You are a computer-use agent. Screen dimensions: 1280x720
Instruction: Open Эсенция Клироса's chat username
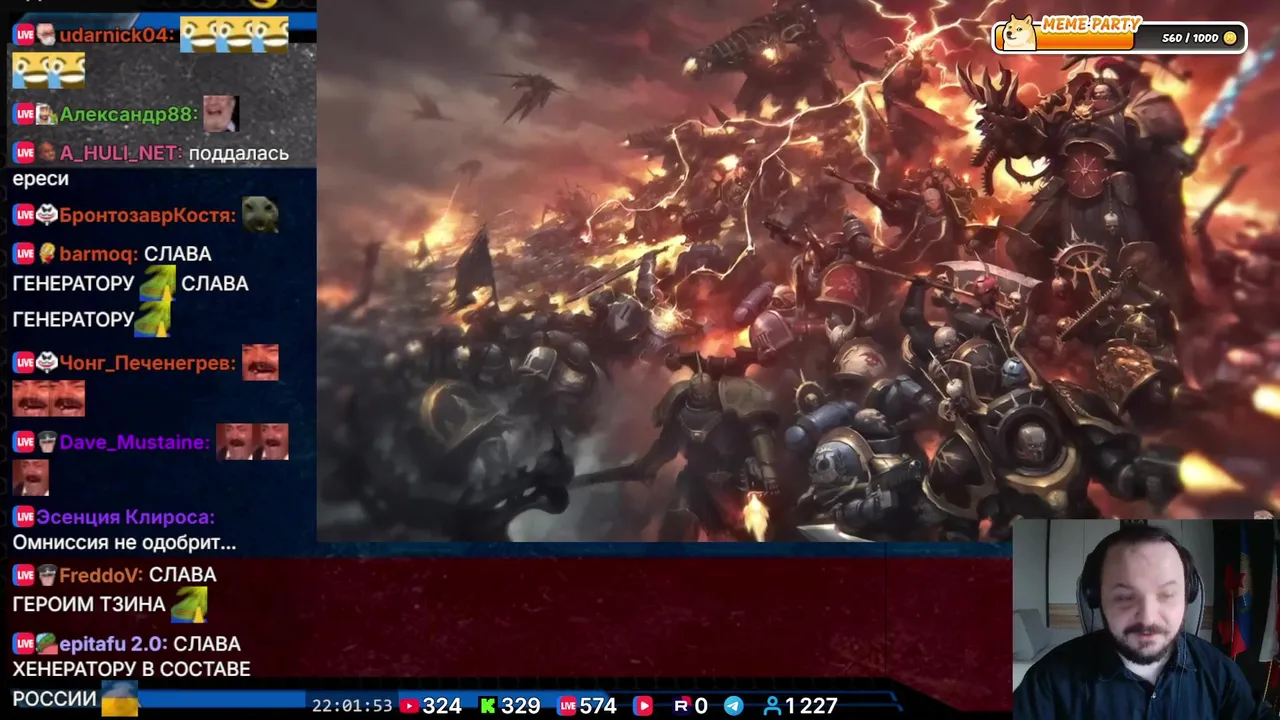[126, 517]
